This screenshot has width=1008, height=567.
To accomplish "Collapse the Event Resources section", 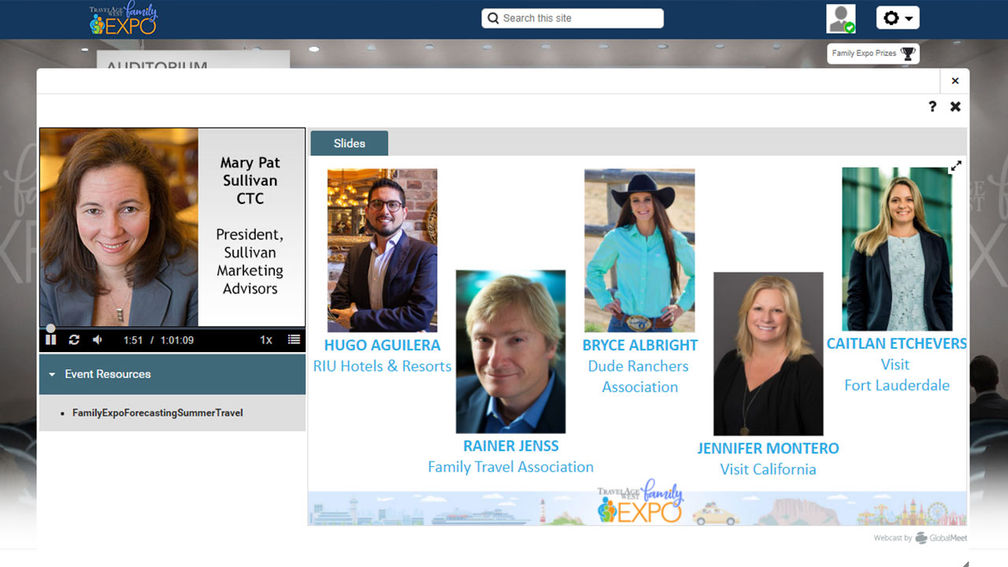I will (x=172, y=374).
